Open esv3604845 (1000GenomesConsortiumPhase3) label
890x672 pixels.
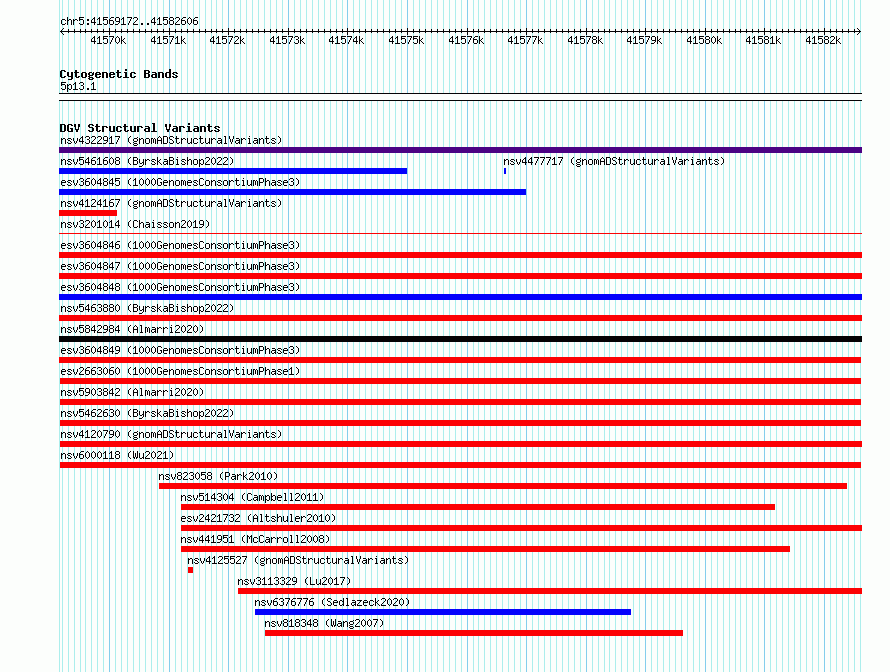(180, 182)
